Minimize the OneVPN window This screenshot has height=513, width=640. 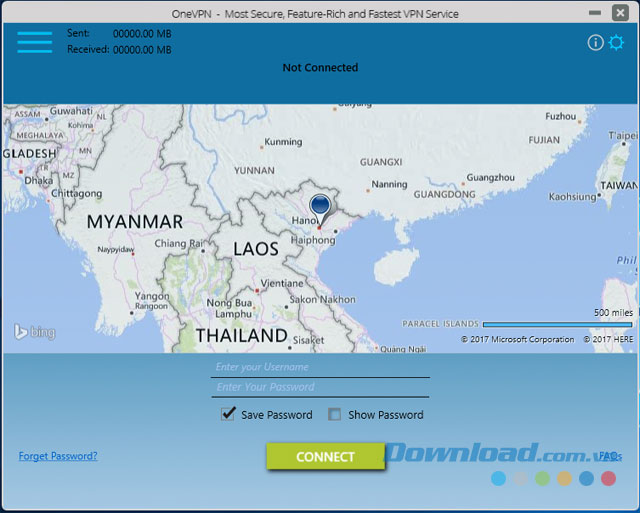(595, 13)
